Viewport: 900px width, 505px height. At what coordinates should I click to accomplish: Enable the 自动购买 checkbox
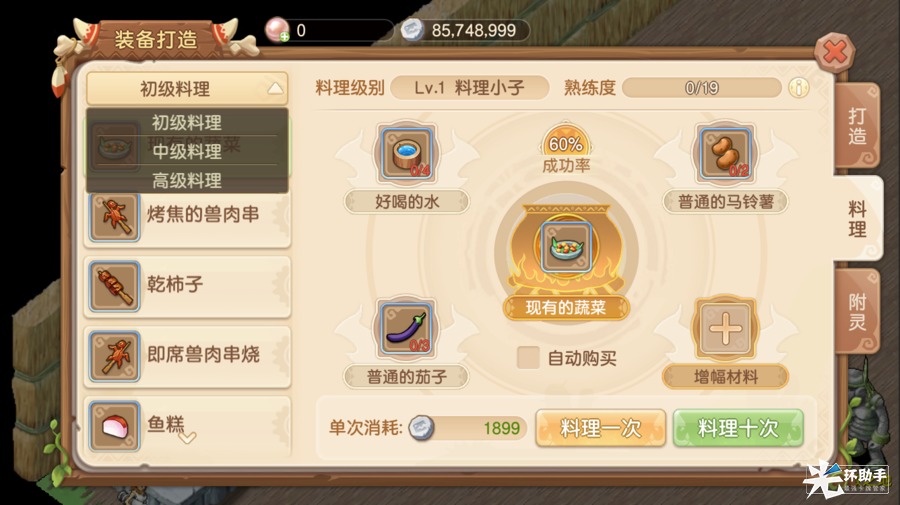point(528,358)
